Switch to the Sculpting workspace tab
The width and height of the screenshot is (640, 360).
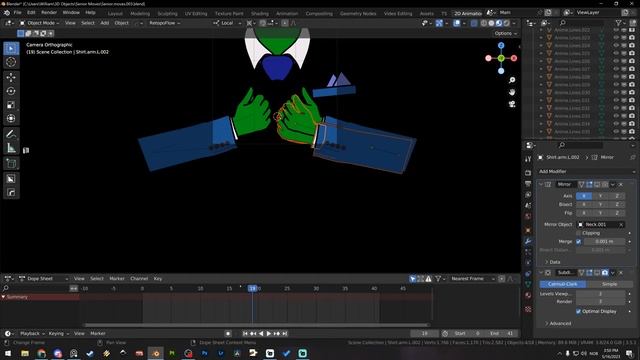point(167,13)
